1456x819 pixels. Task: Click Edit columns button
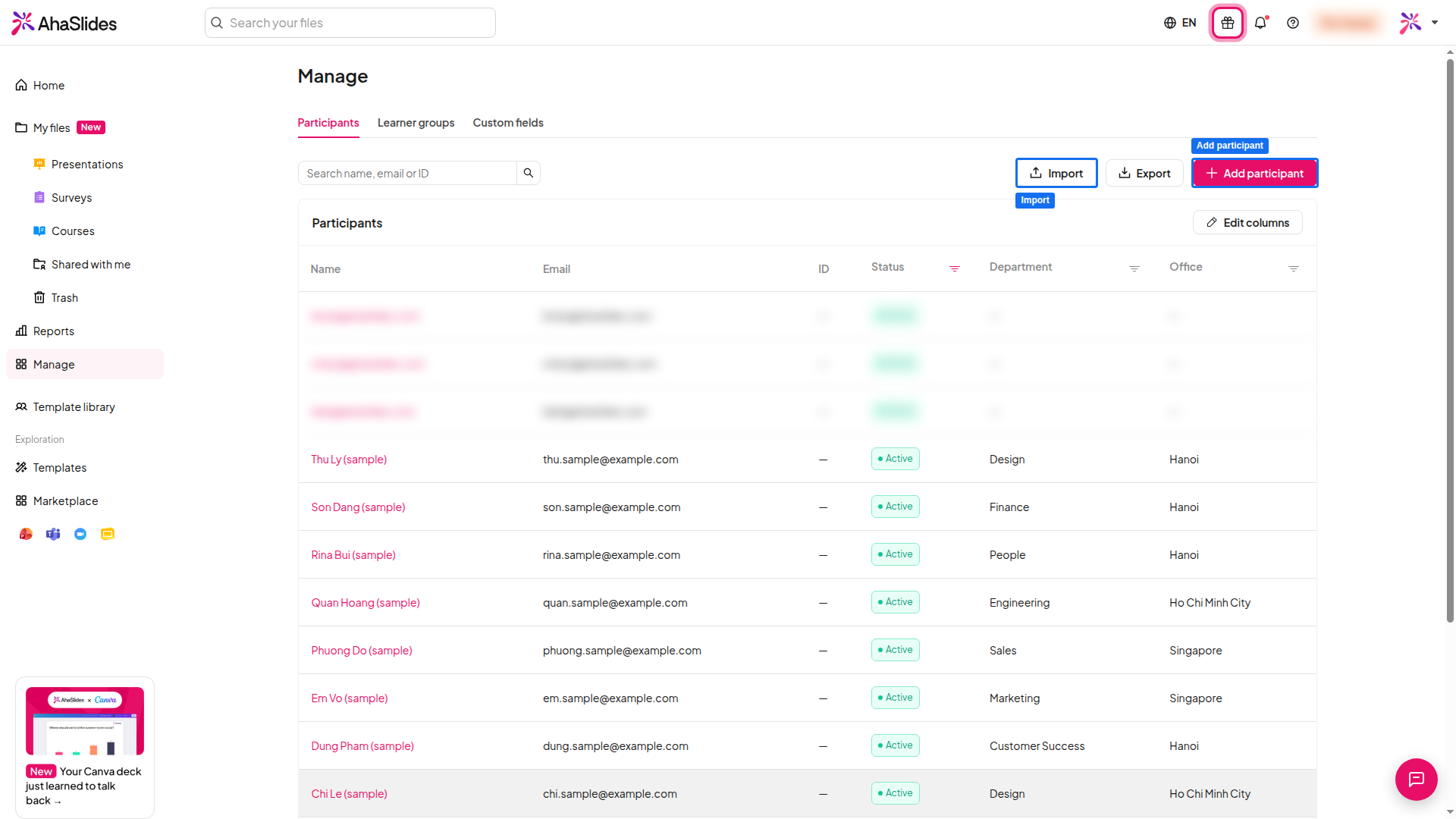(x=1247, y=222)
